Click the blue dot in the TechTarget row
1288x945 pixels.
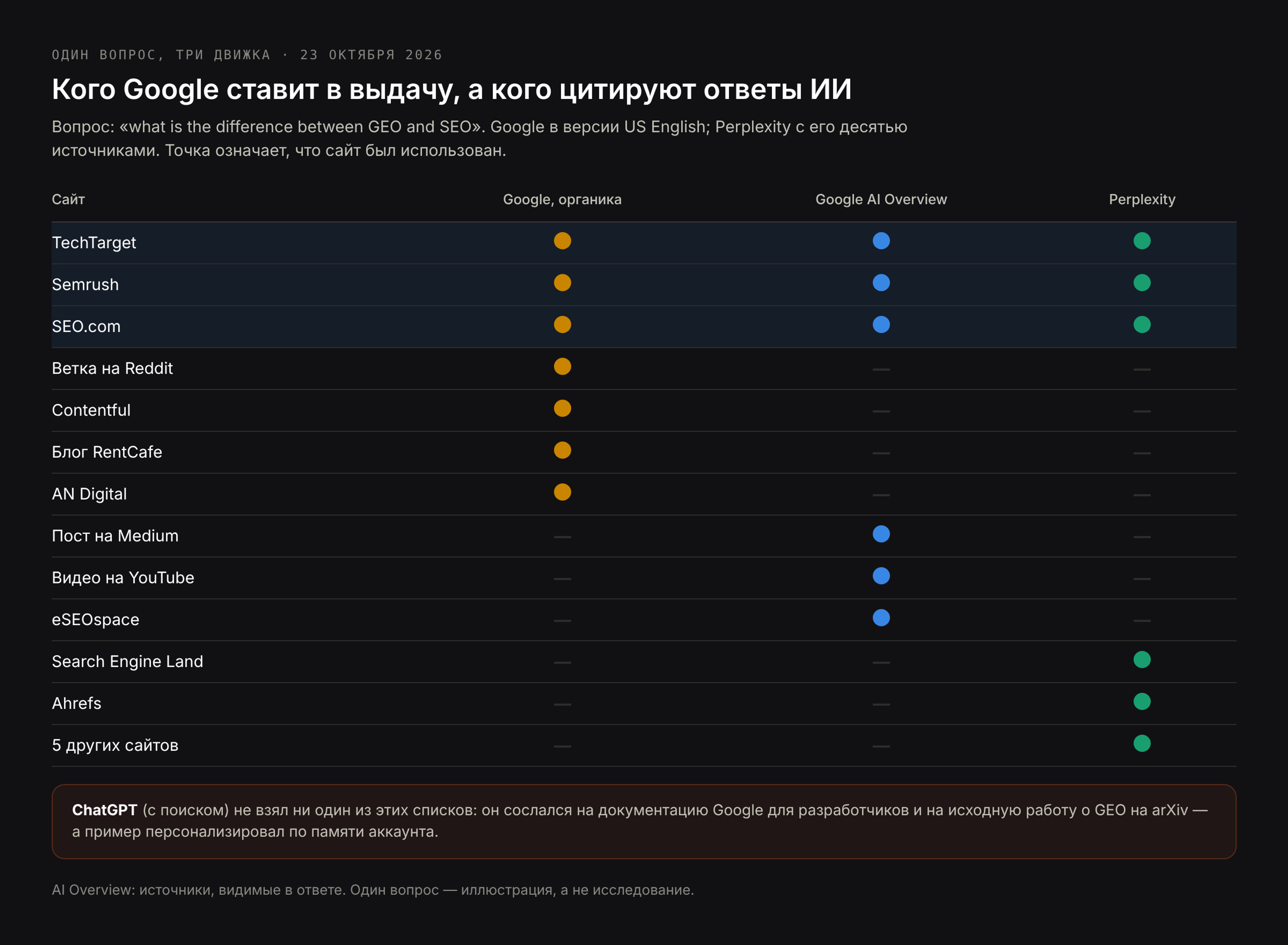pyautogui.click(x=881, y=241)
